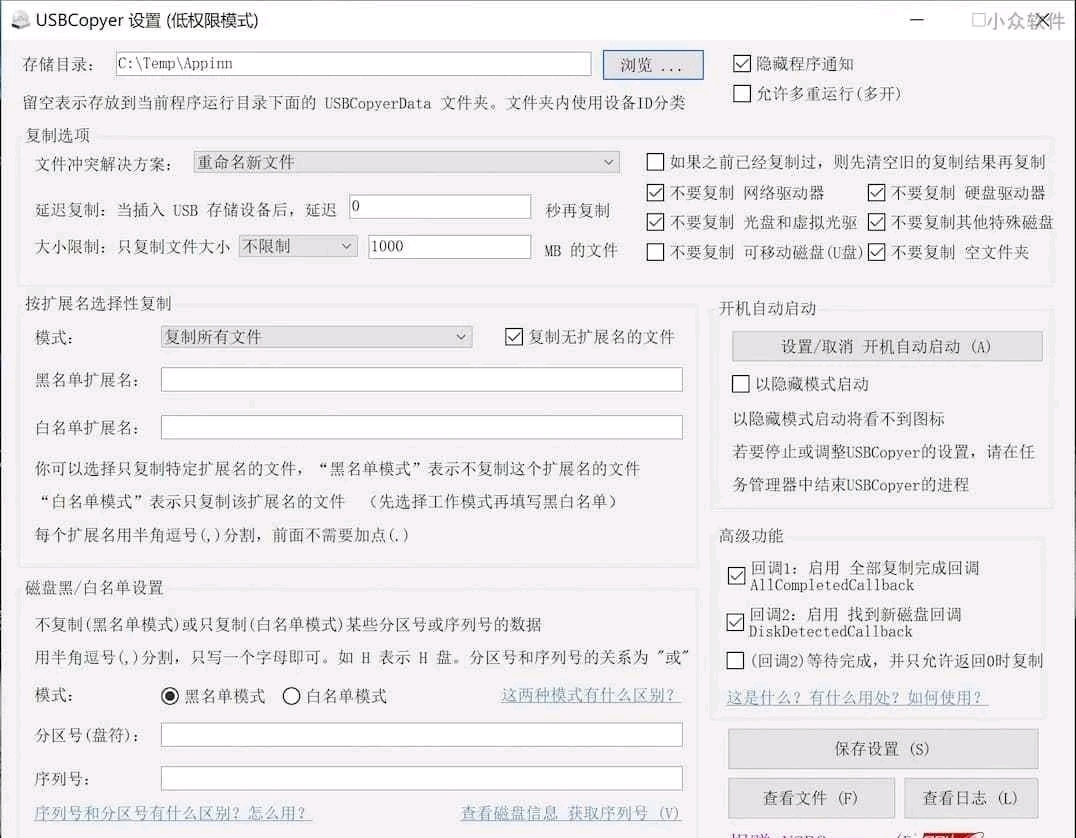Click the 磁盘黑/白名单设置 group label

[x=94, y=587]
